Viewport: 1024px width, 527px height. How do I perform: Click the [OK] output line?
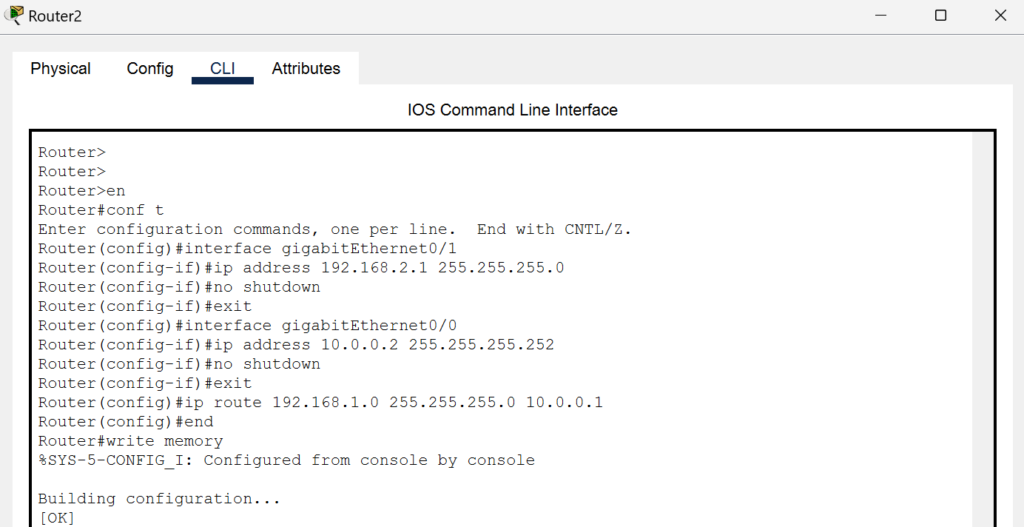[57, 519]
